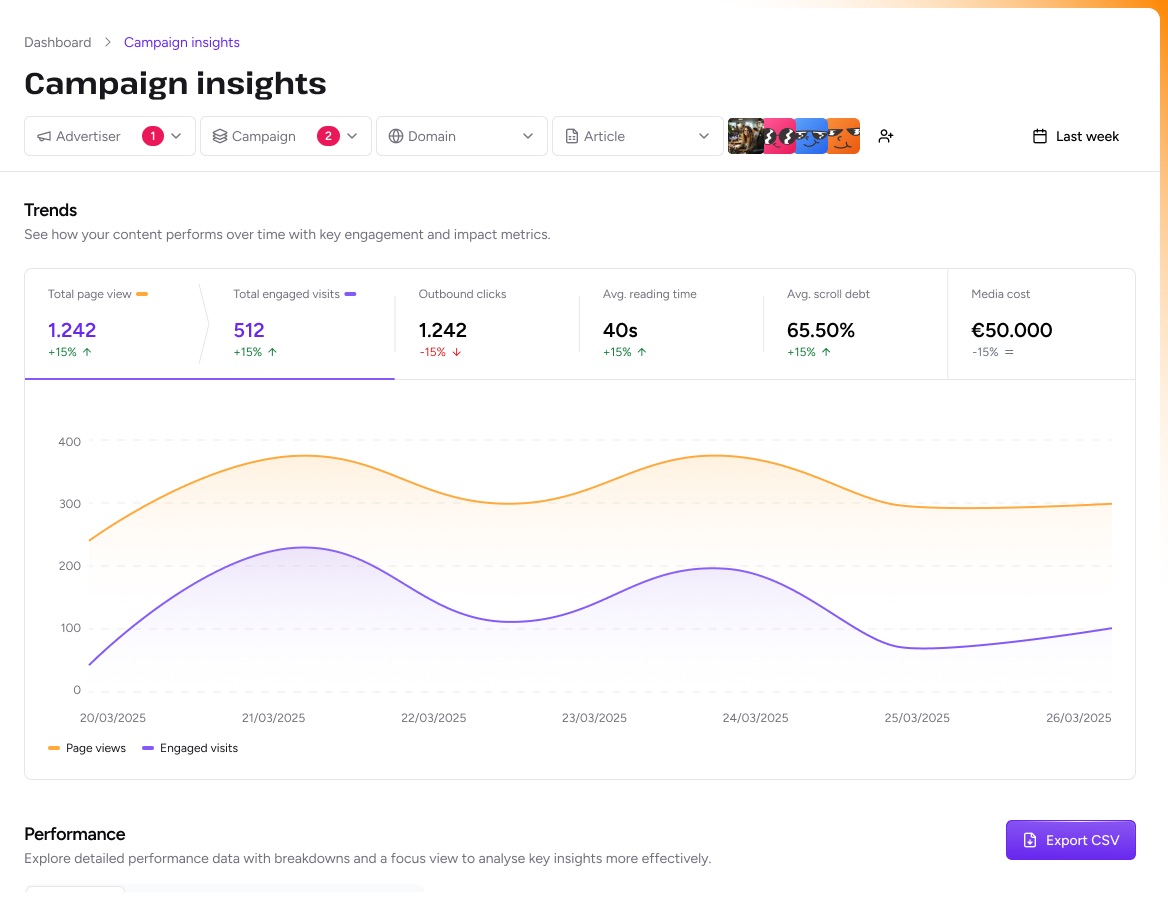Click the red Campaign count badge
1168x900 pixels.
coord(328,136)
